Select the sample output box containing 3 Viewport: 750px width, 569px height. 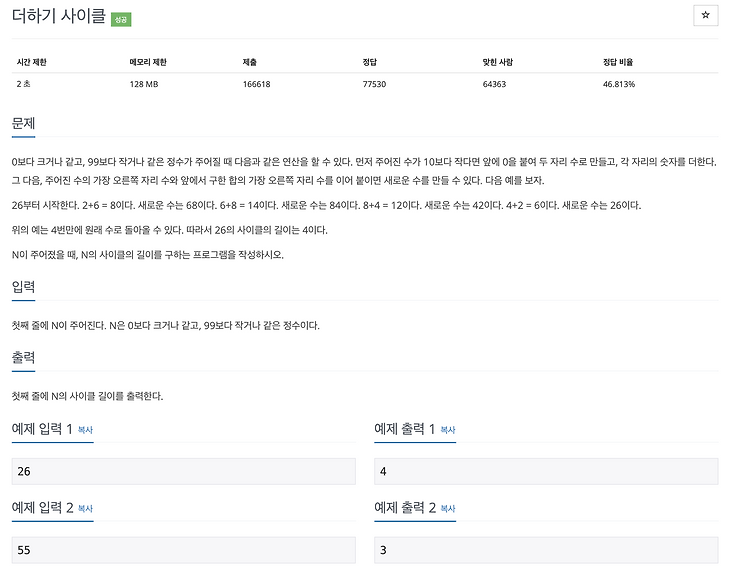pyautogui.click(x=546, y=550)
